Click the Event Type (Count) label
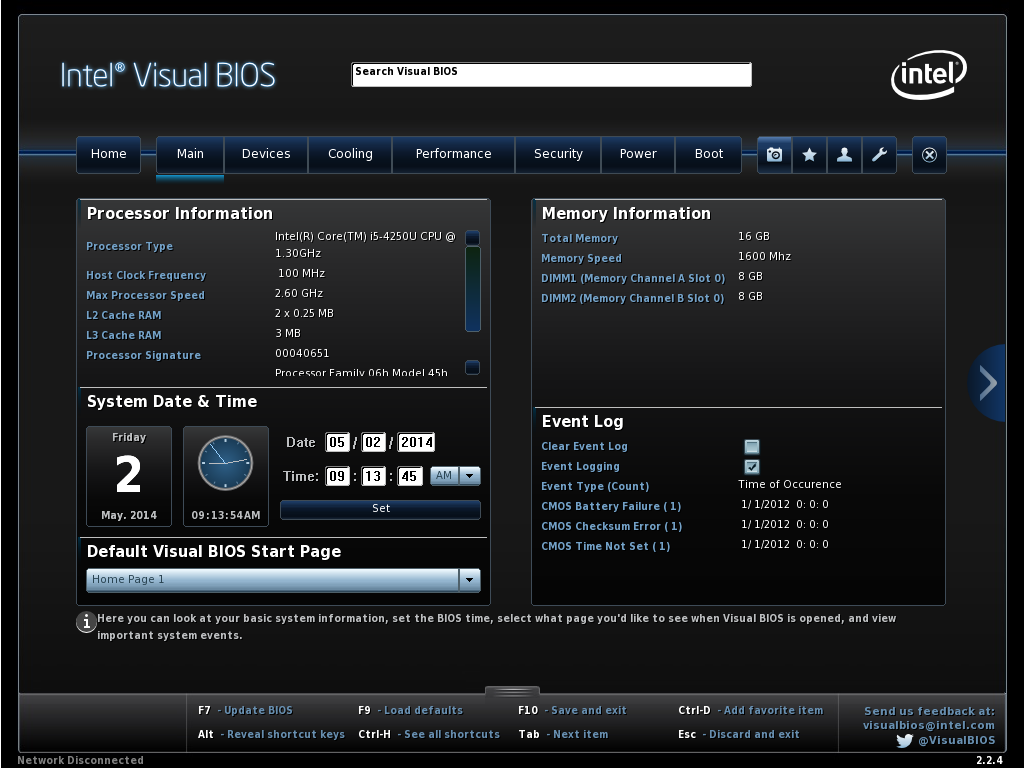 (x=596, y=487)
